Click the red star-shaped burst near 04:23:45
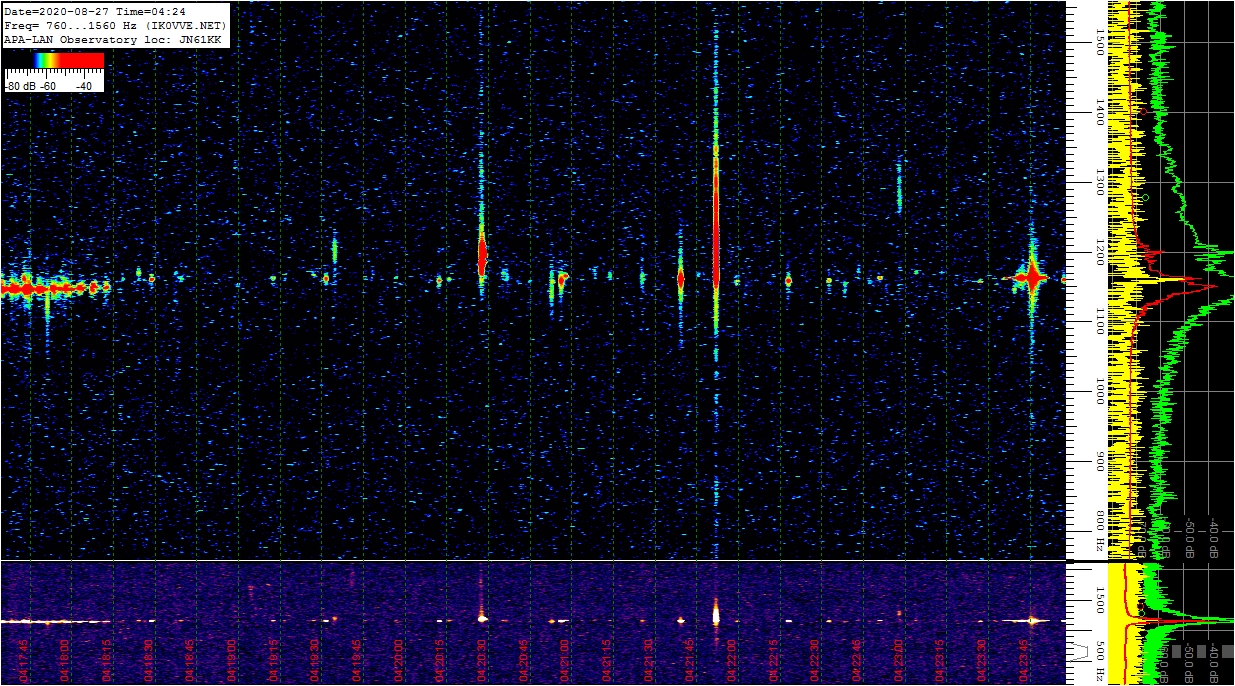Screen dimensions: 1235x686 point(1031,277)
